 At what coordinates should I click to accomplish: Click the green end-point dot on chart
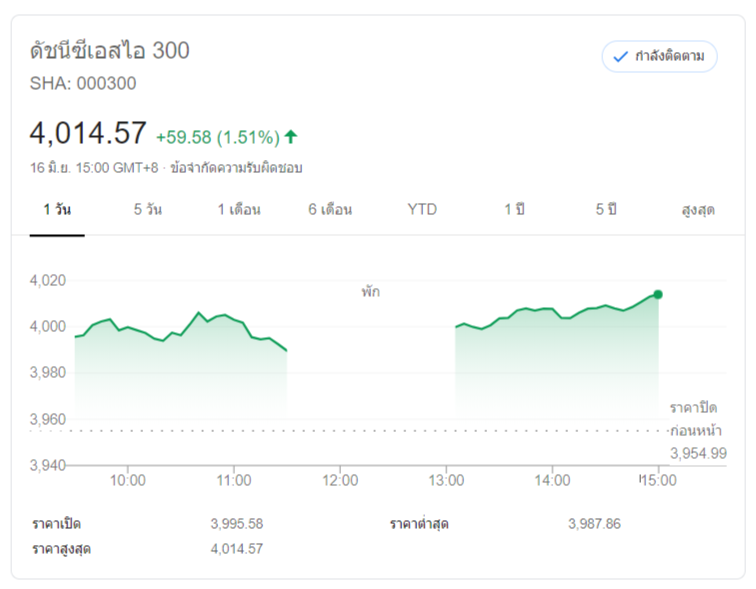pyautogui.click(x=658, y=294)
